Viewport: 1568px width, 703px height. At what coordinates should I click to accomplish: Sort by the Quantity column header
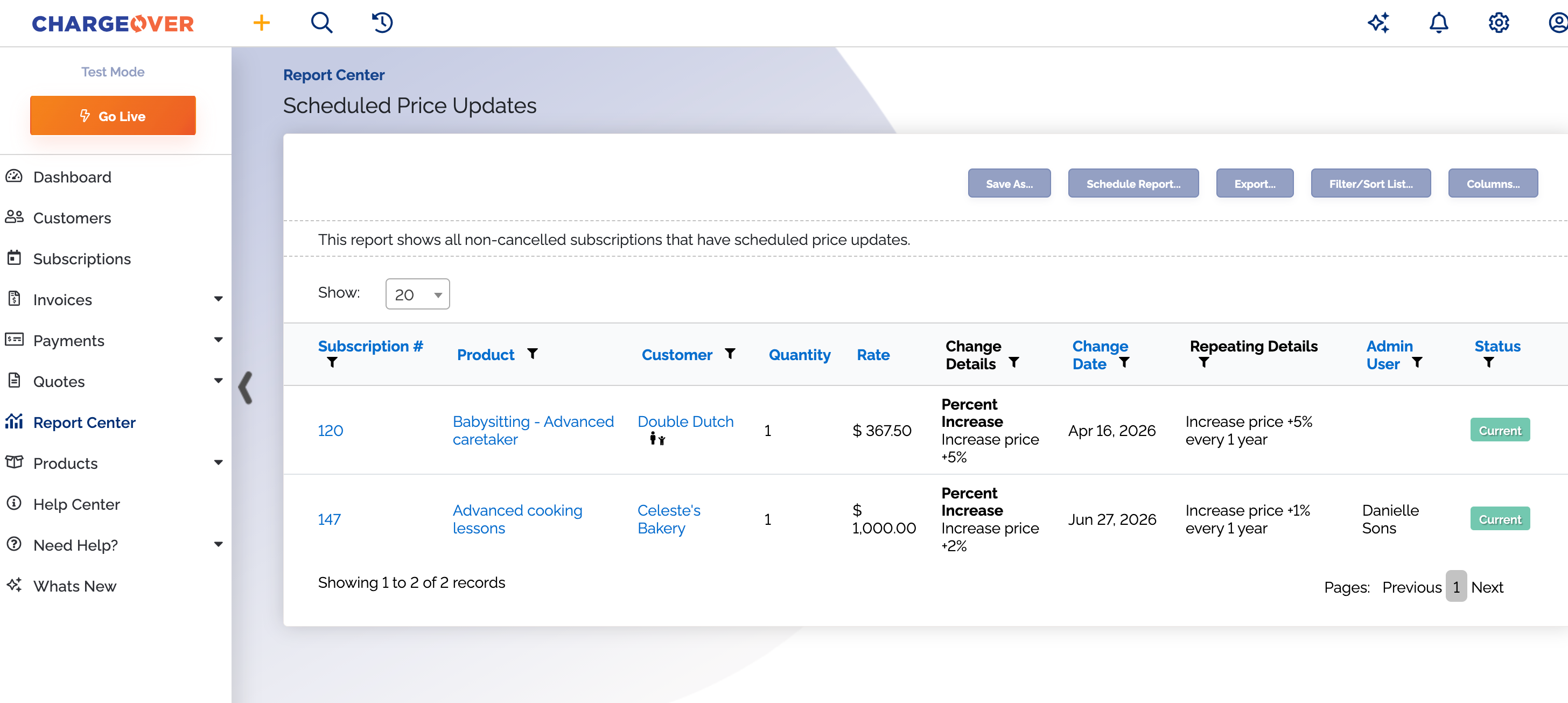click(799, 355)
